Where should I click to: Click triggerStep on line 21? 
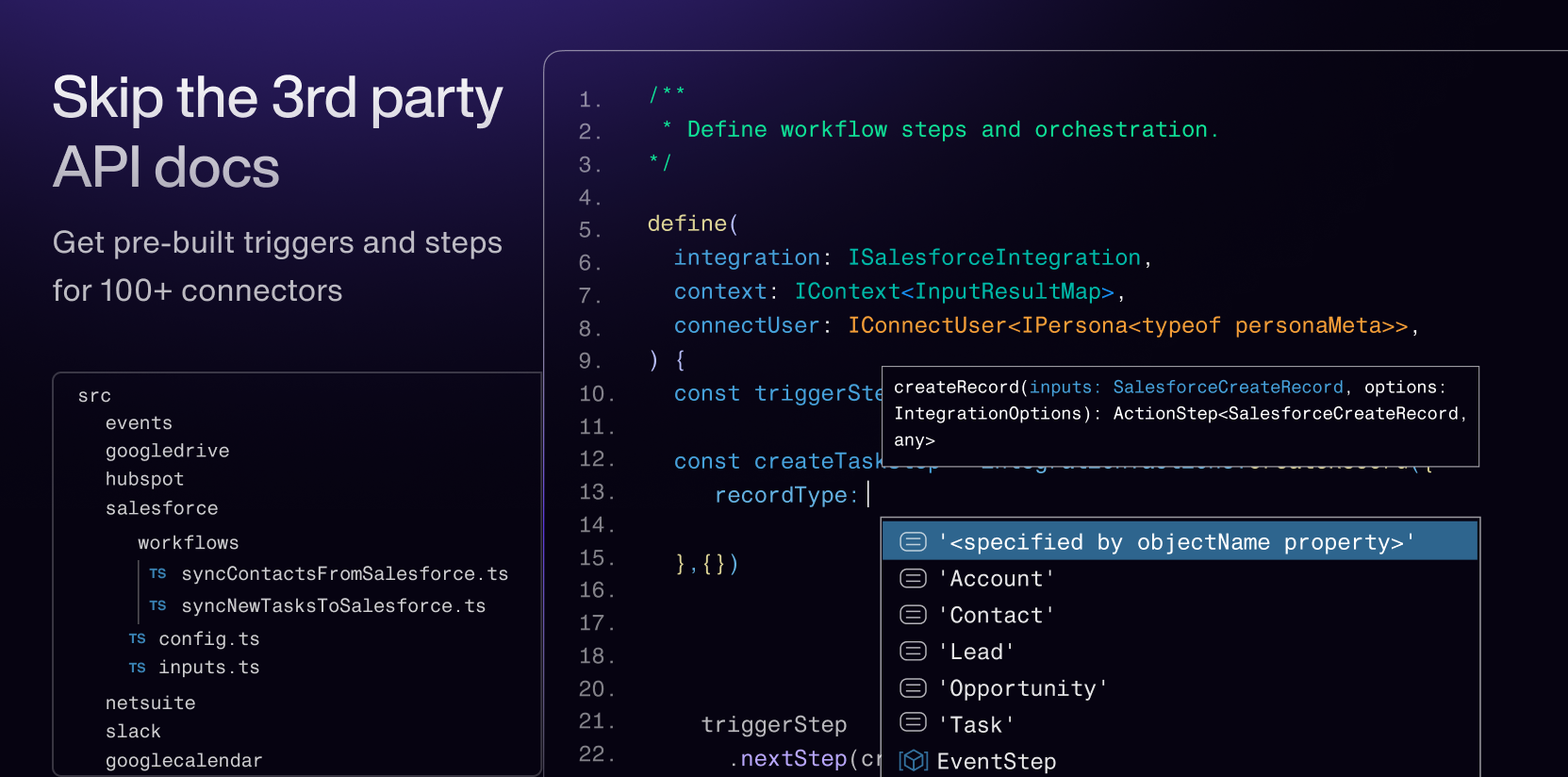click(x=773, y=725)
